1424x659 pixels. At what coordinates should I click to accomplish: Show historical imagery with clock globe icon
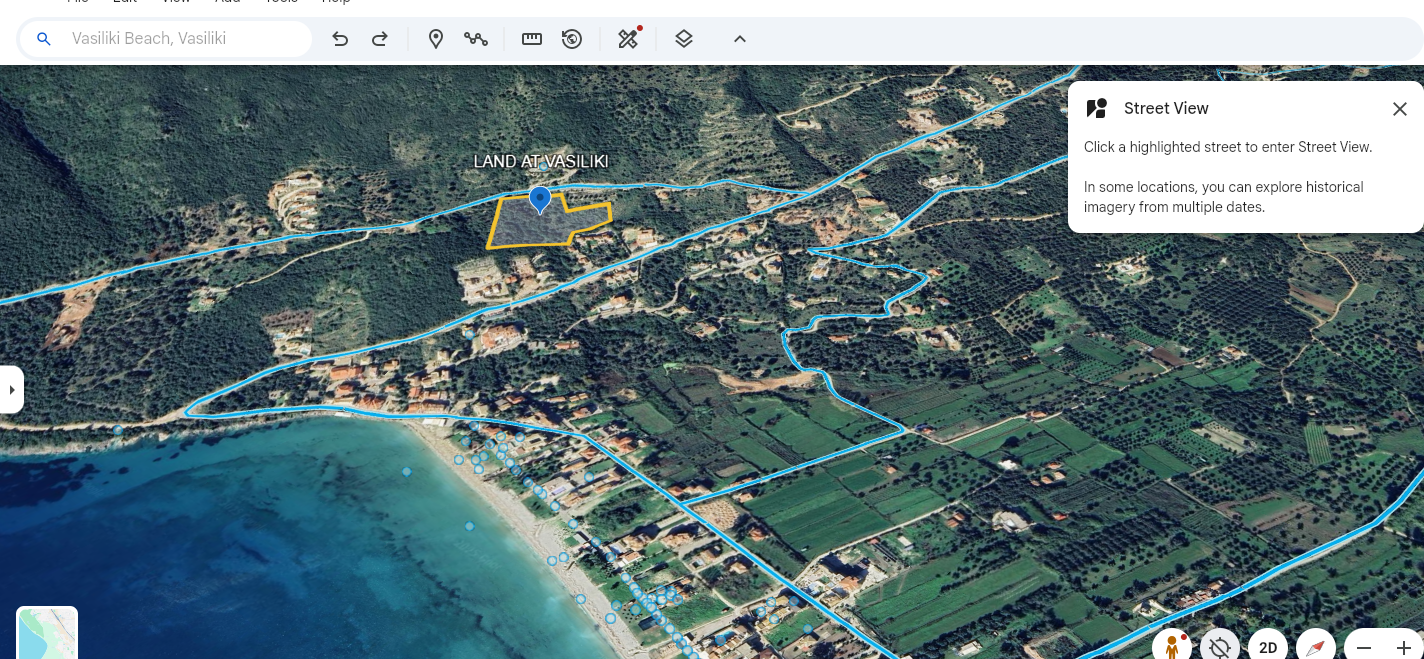[x=572, y=39]
